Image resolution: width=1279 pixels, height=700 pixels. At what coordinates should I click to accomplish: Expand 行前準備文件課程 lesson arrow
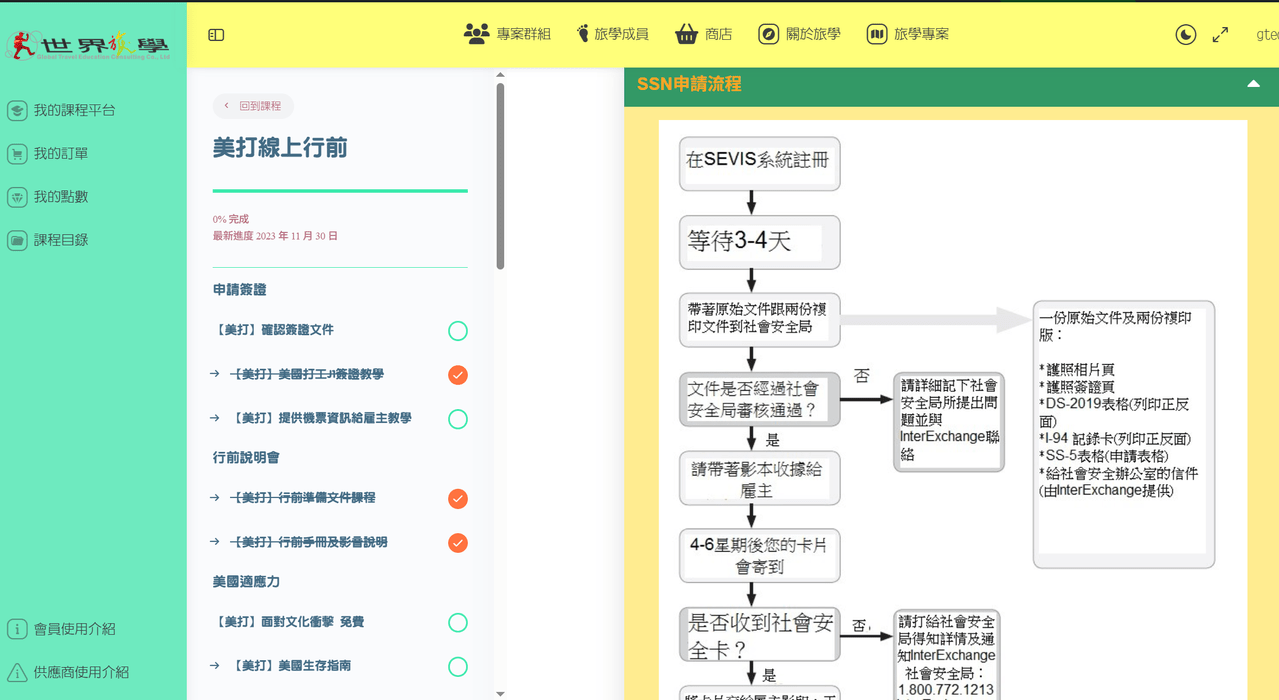click(x=215, y=497)
